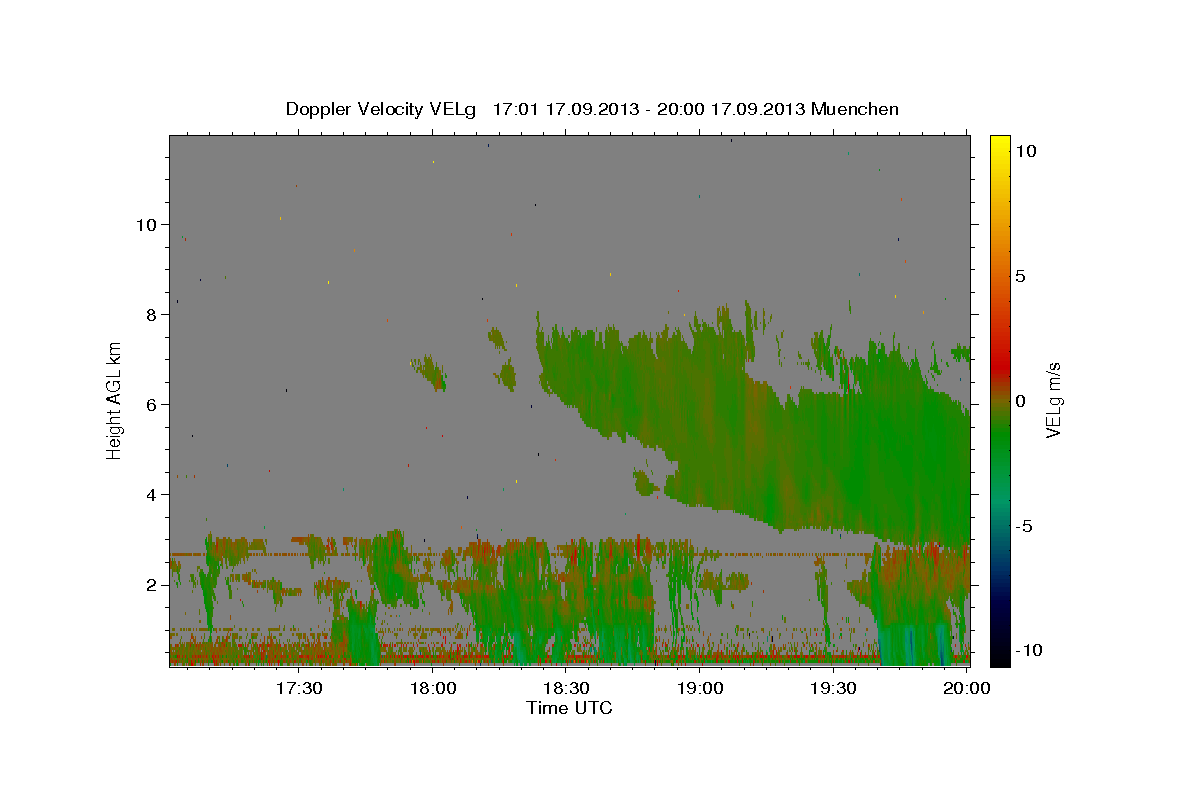Click the 'Height AGL km' y-axis label
The width and height of the screenshot is (1200, 800).
pos(114,400)
